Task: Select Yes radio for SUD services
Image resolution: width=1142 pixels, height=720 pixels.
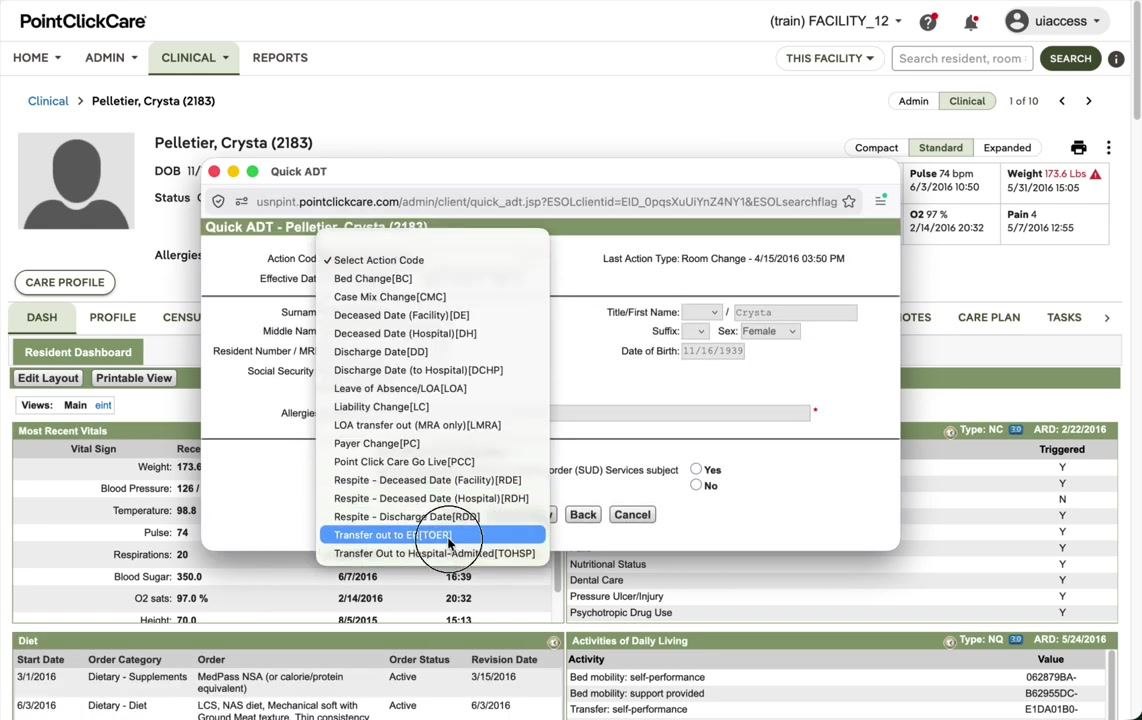Action: 696,469
